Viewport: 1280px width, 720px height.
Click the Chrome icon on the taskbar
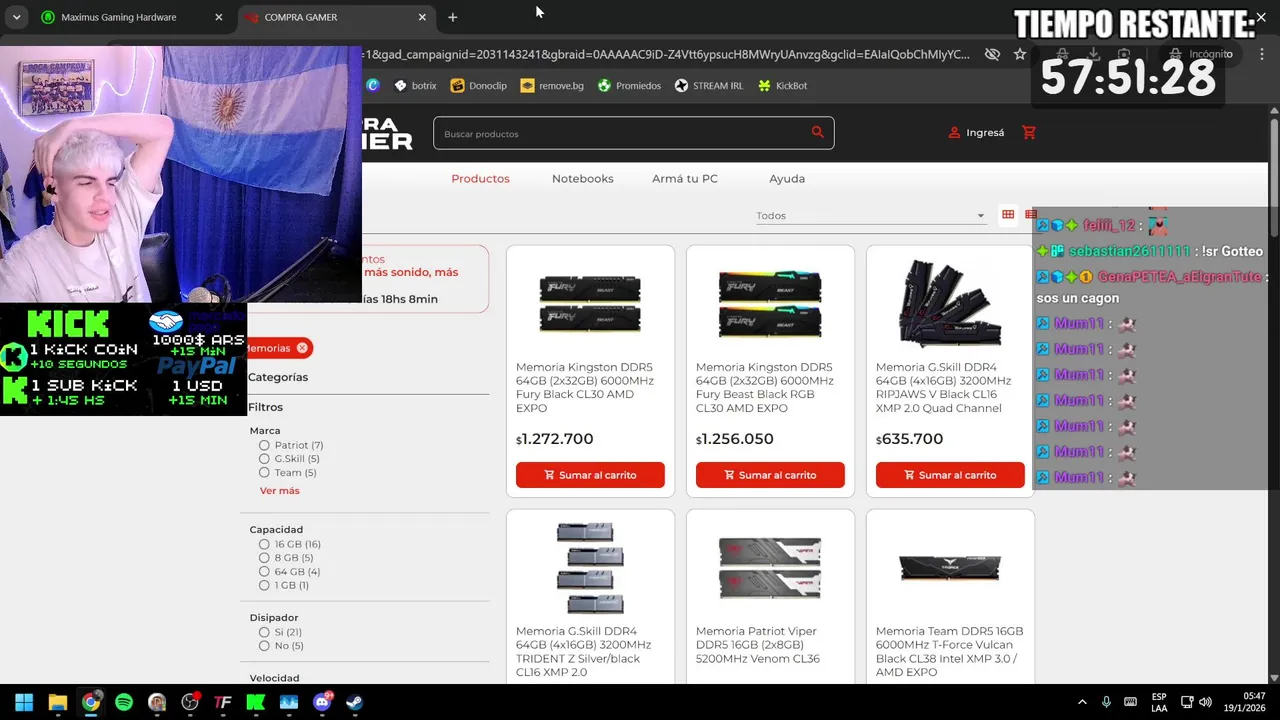pyautogui.click(x=91, y=702)
